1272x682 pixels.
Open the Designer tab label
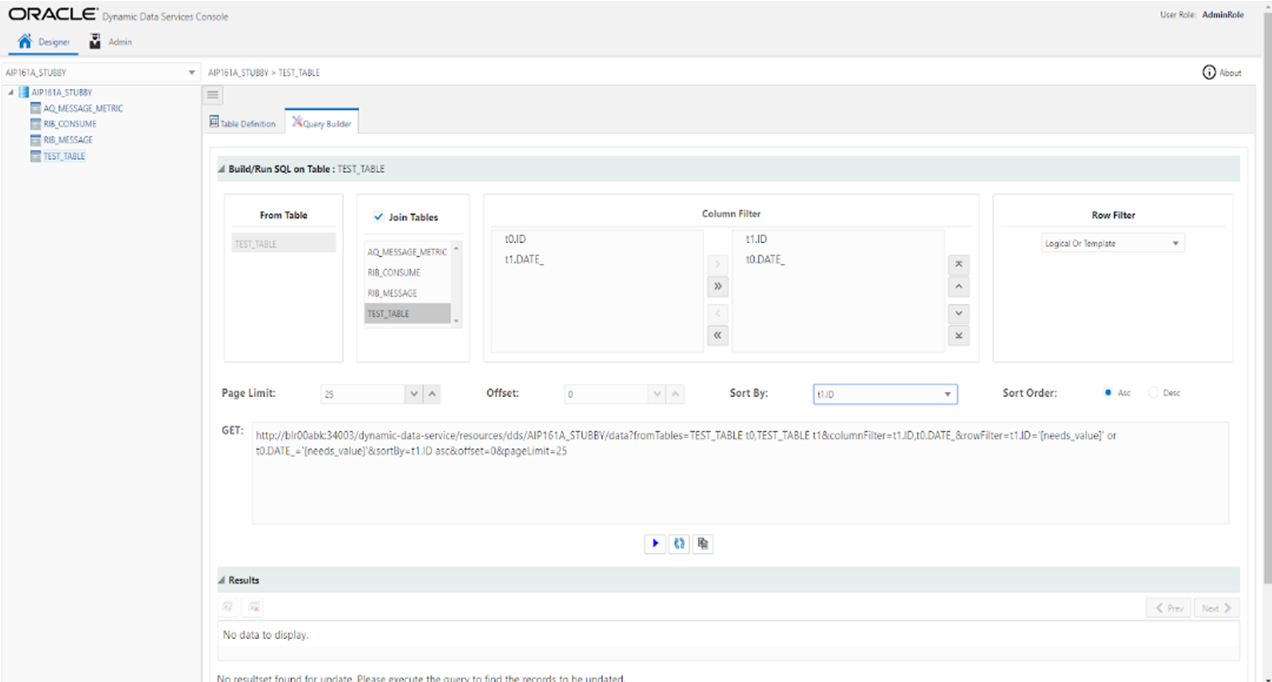pyautogui.click(x=54, y=42)
